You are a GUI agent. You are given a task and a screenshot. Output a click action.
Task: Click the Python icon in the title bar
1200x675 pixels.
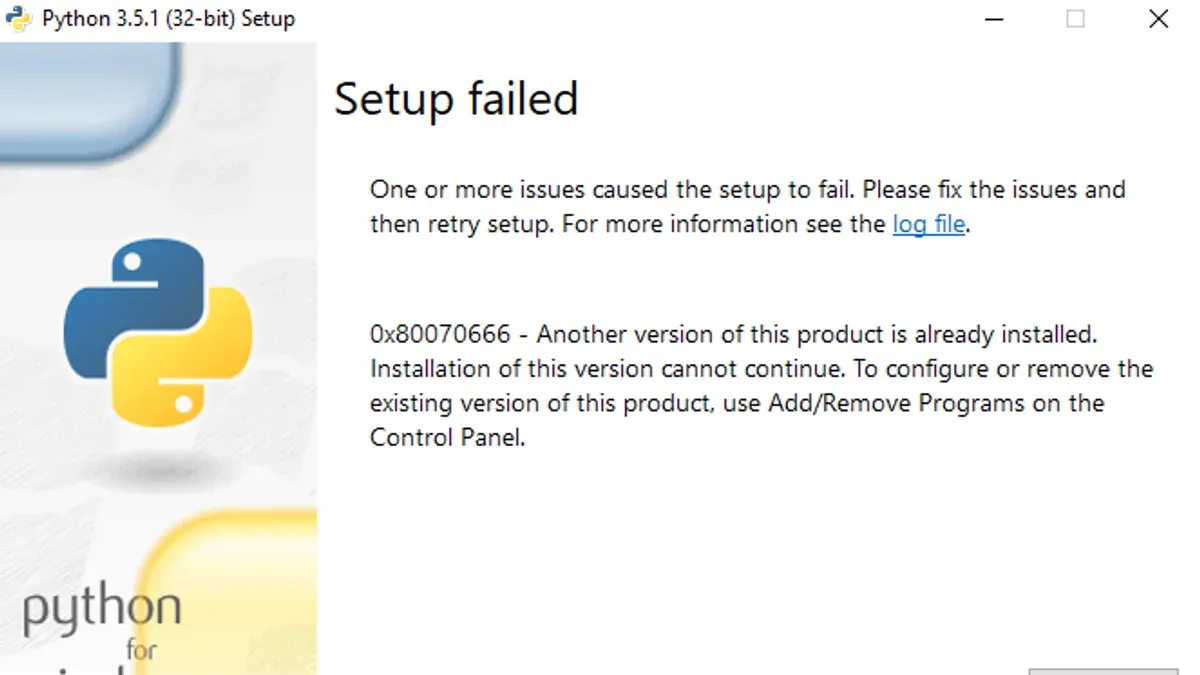19,19
